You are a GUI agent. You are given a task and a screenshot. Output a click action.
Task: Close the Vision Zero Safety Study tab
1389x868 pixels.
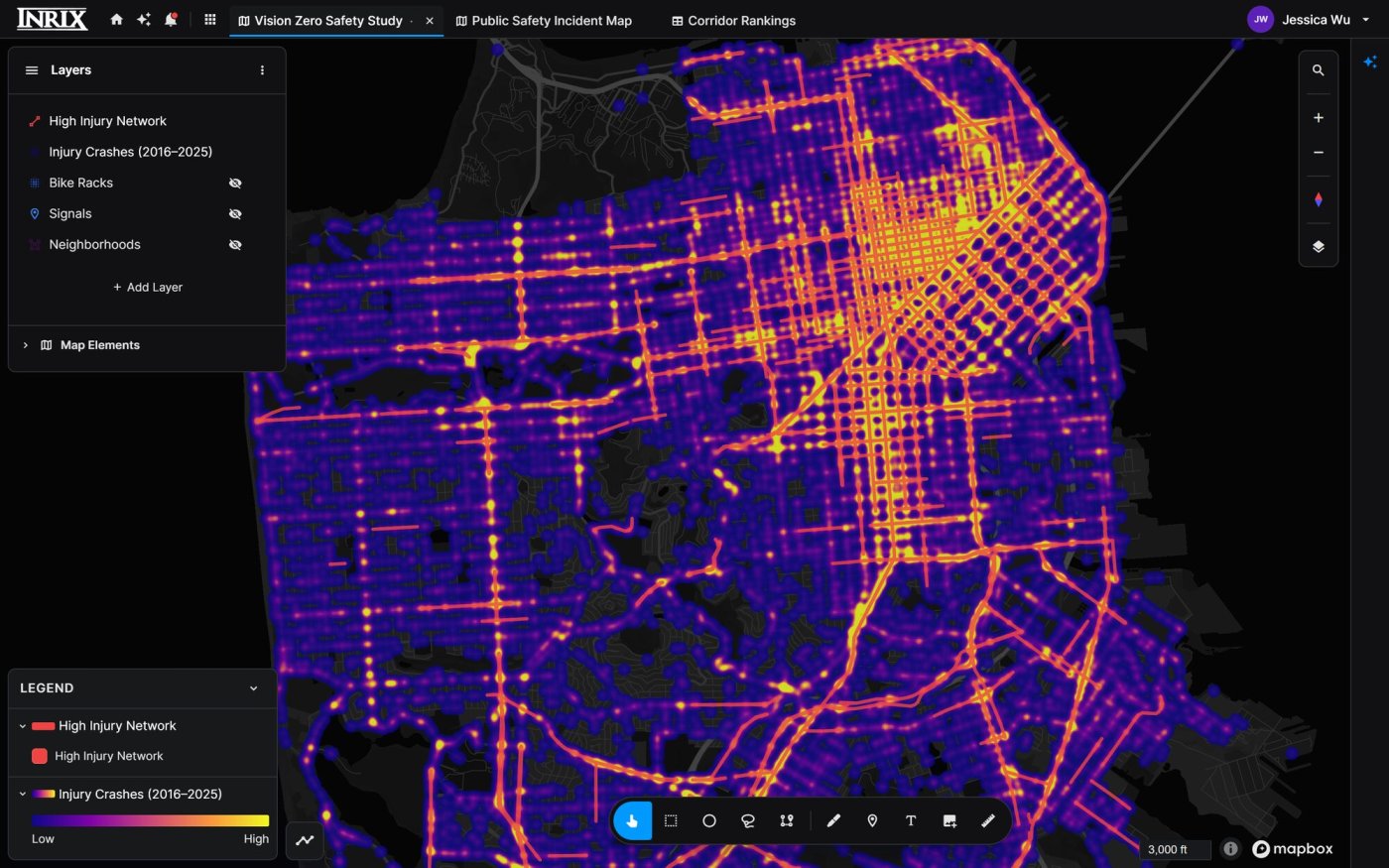click(x=430, y=21)
